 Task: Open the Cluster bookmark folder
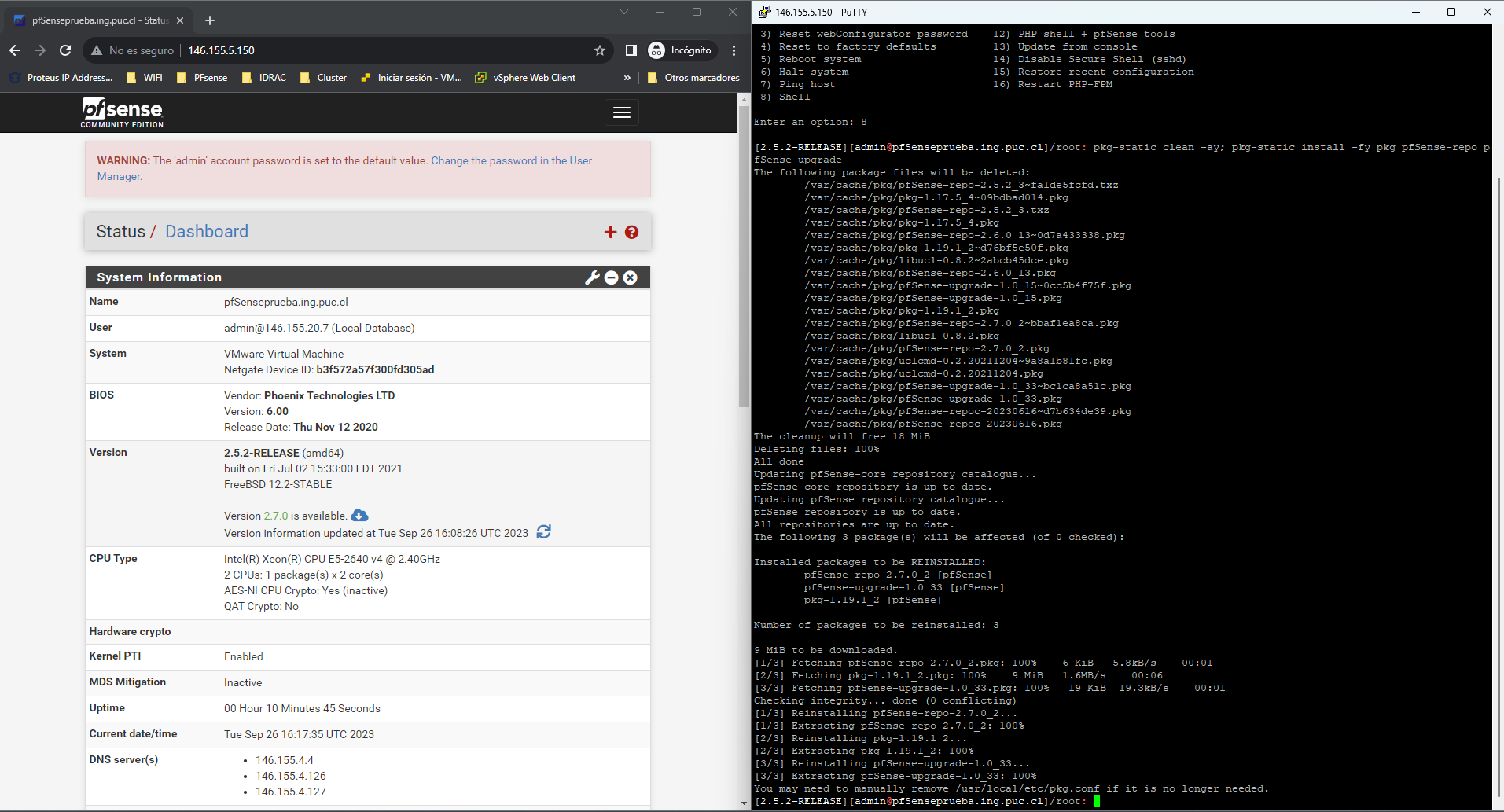[323, 78]
